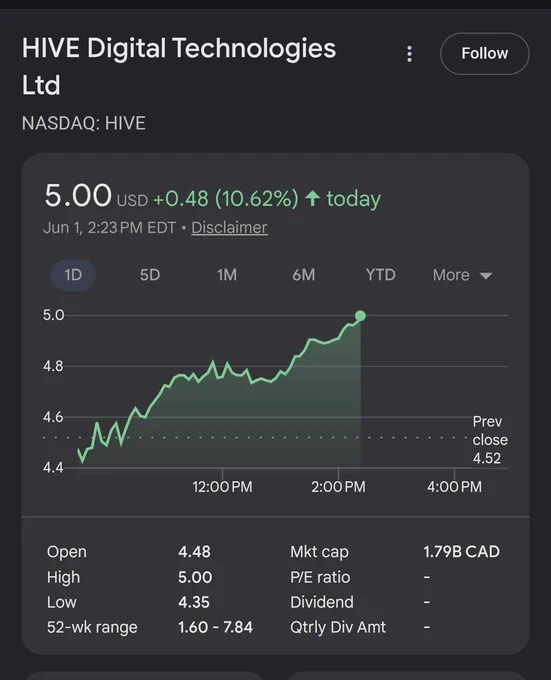Click the 52-wk range value
551x680 pixels.
coord(215,627)
